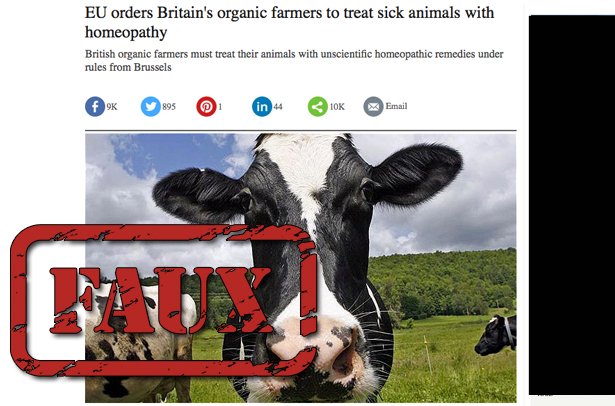The width and height of the screenshot is (615, 406).
Task: Open the green general share icon
Action: 318,107
